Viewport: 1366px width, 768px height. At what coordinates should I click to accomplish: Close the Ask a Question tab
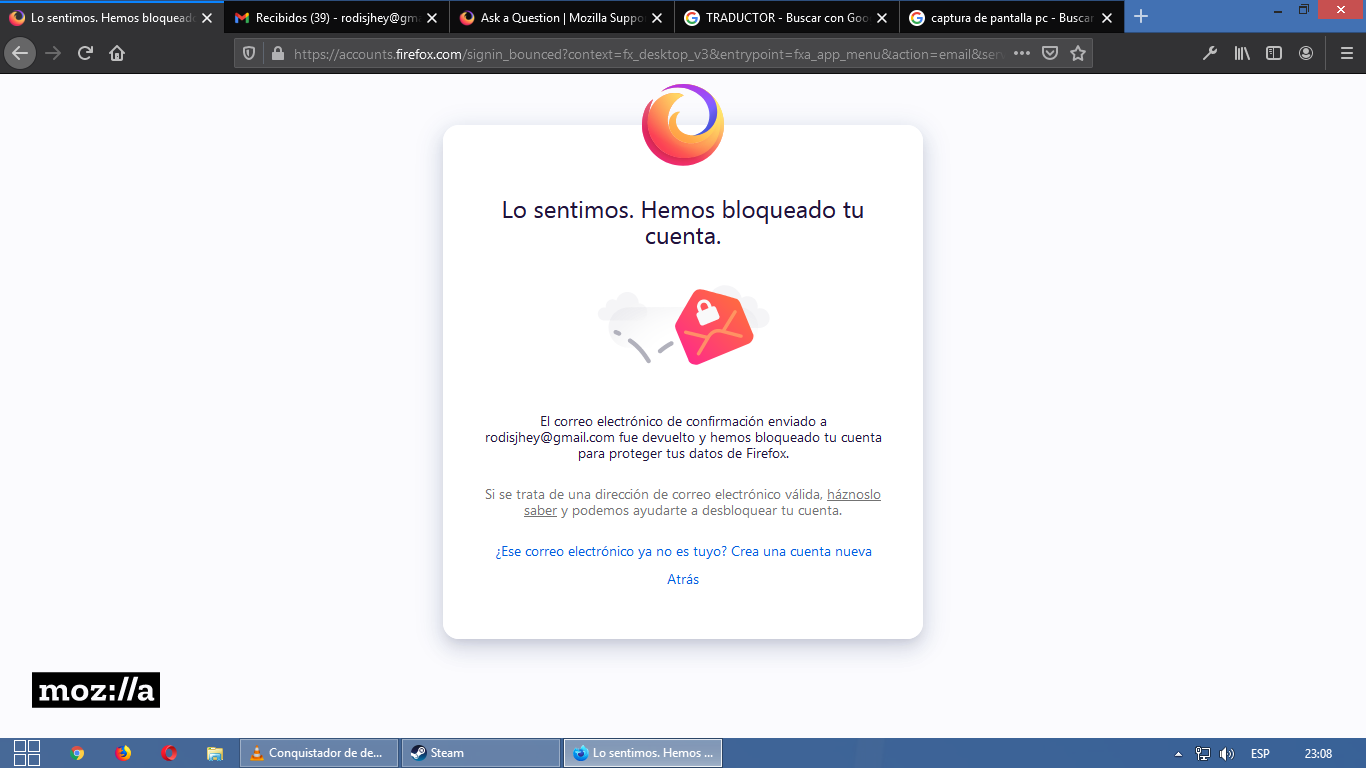coord(657,18)
